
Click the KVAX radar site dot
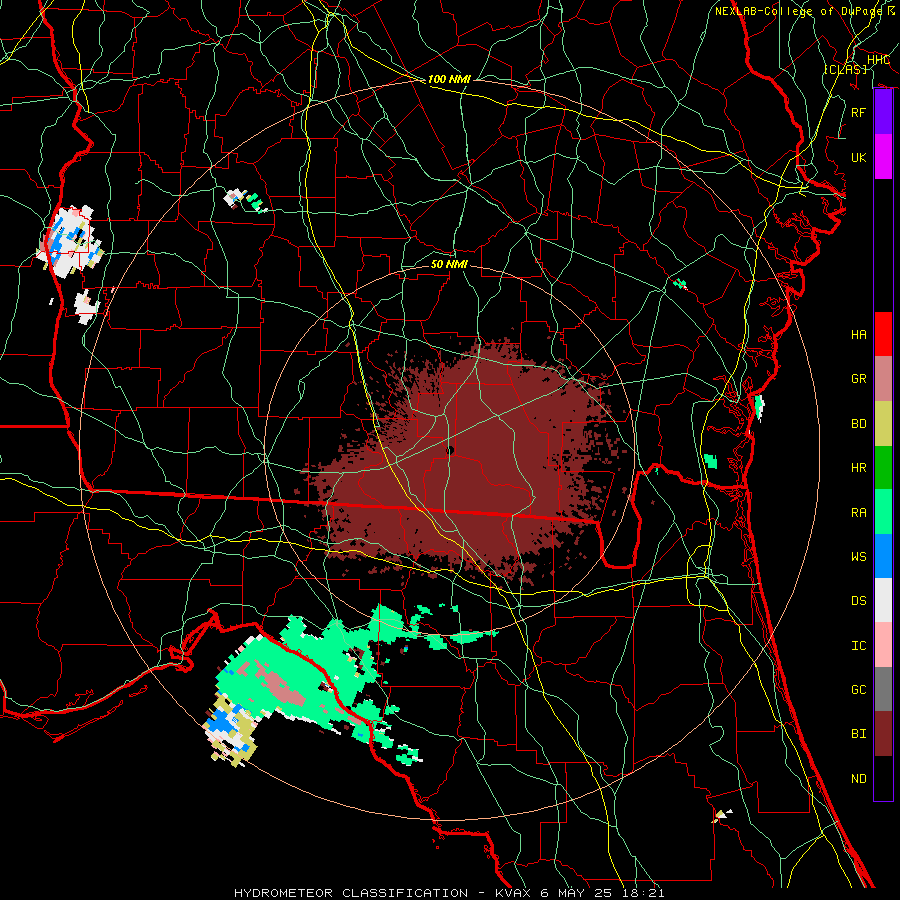pos(450,451)
